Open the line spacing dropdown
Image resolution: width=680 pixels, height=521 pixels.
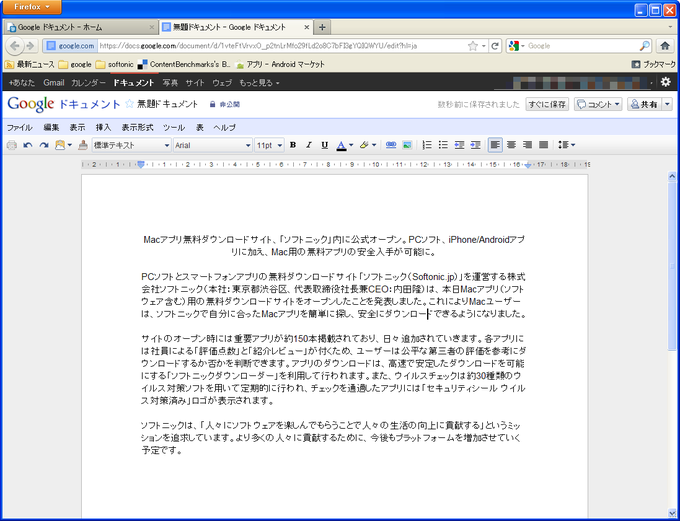566,145
